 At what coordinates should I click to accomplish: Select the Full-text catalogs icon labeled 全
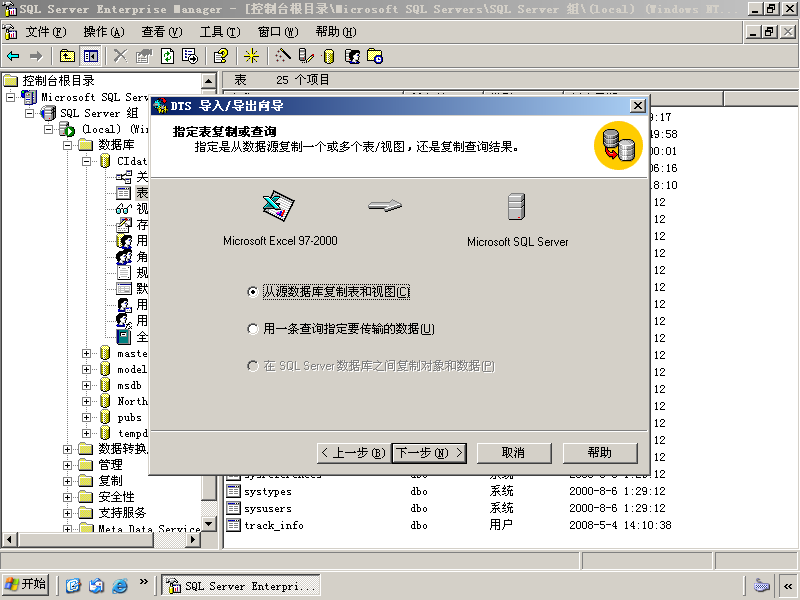pos(124,337)
